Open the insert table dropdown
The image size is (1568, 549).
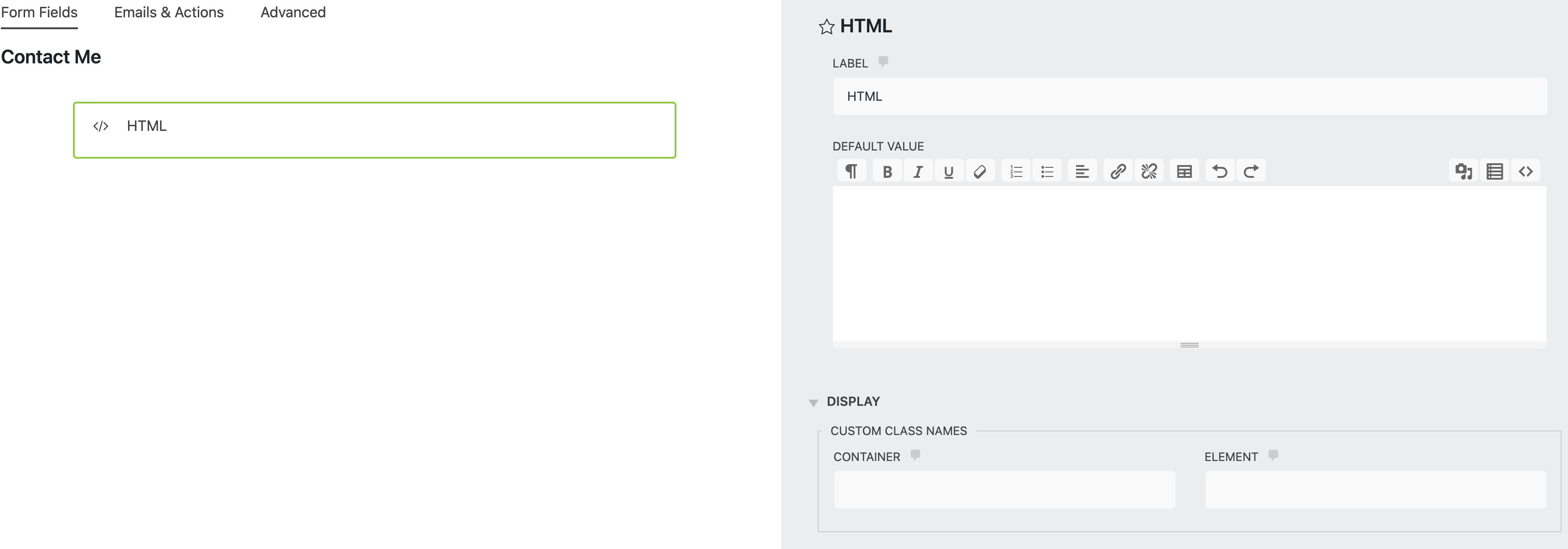pyautogui.click(x=1184, y=171)
